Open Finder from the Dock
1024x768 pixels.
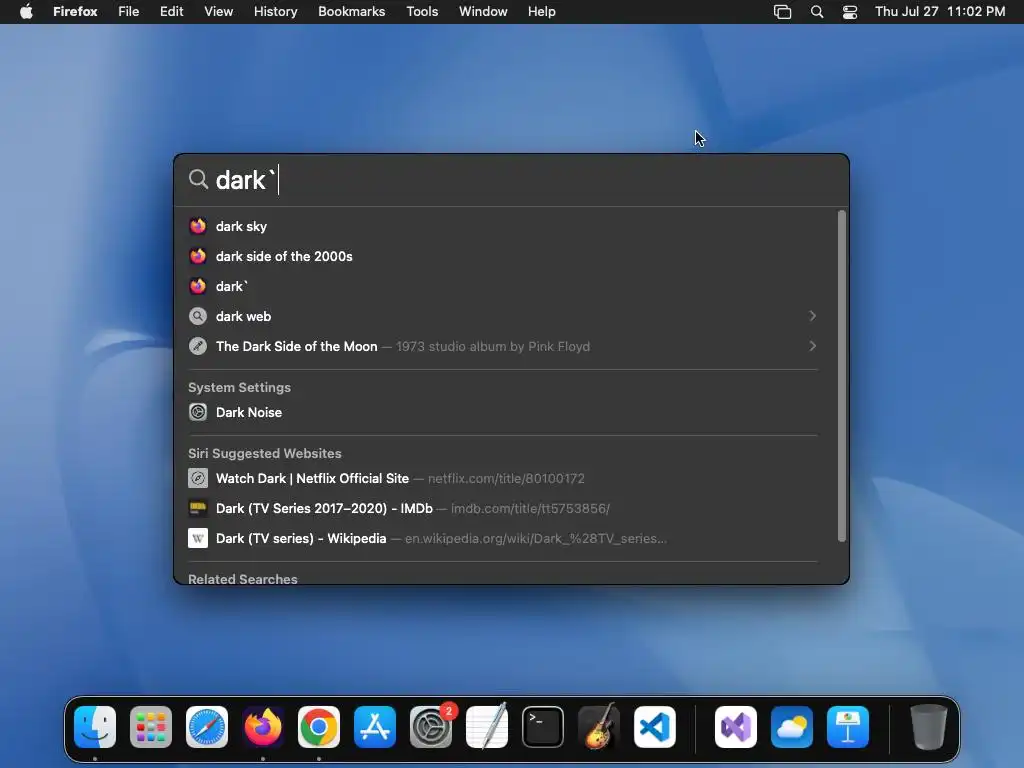coord(95,727)
